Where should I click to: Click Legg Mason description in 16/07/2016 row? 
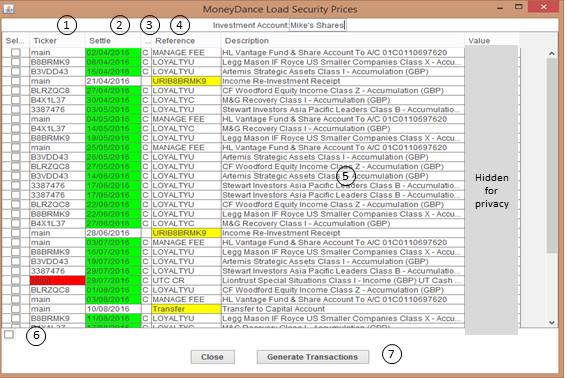[x=343, y=252]
